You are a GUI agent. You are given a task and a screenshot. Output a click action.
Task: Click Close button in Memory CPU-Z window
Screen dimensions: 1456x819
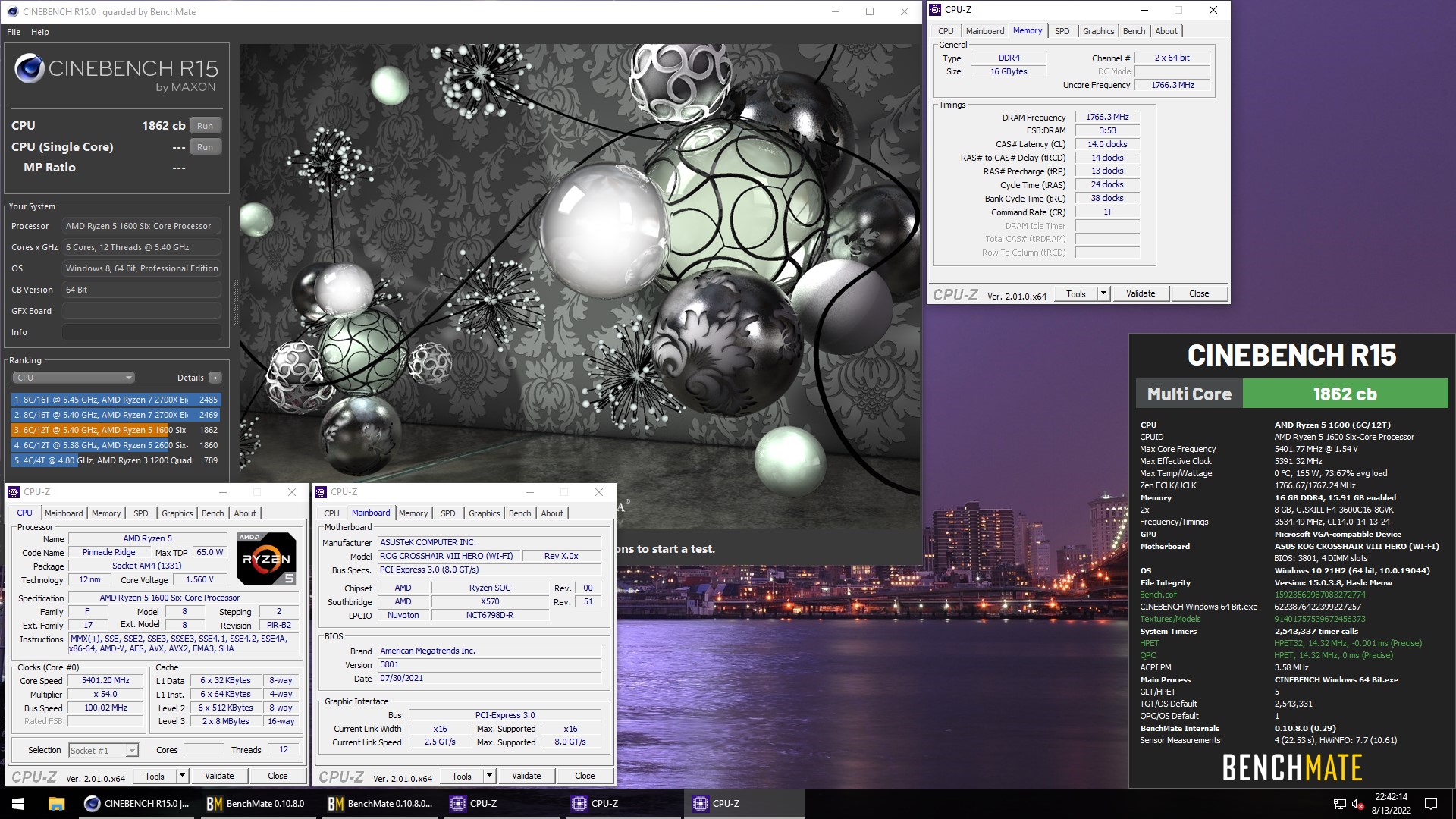click(x=1199, y=294)
